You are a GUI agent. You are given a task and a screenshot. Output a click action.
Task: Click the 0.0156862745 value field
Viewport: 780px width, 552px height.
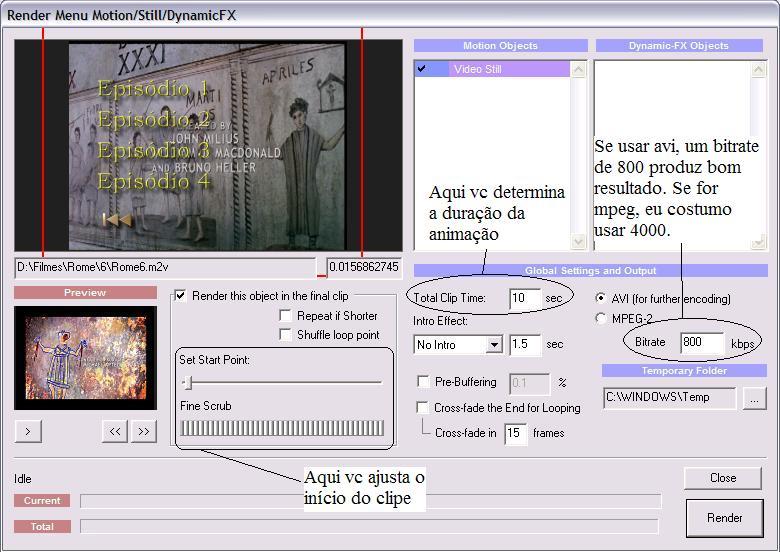[x=364, y=267]
